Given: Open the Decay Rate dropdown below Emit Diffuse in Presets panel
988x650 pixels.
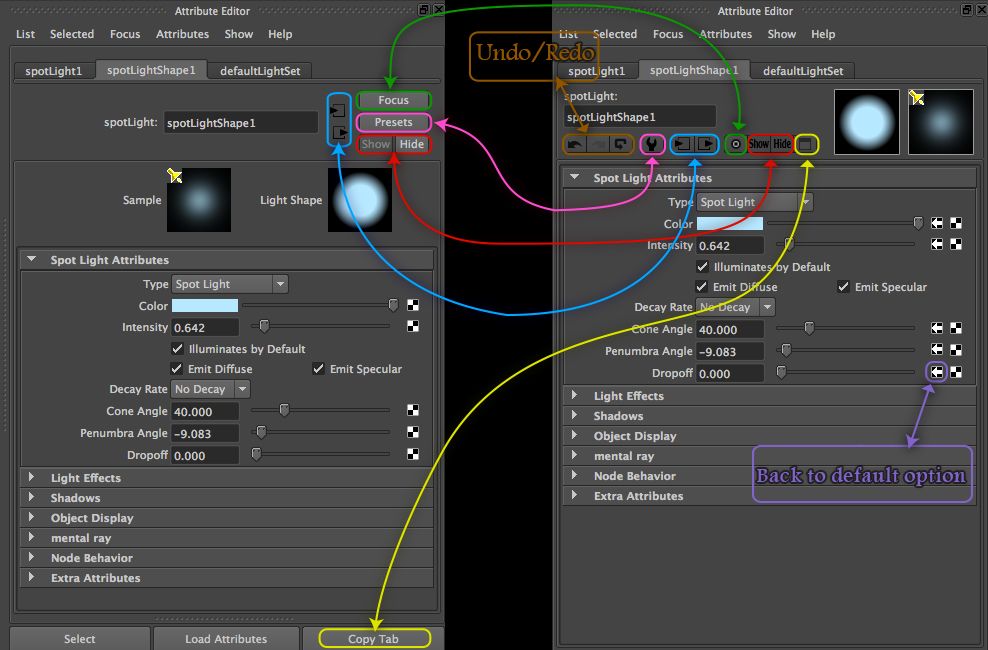Looking at the screenshot, I should pyautogui.click(x=210, y=389).
